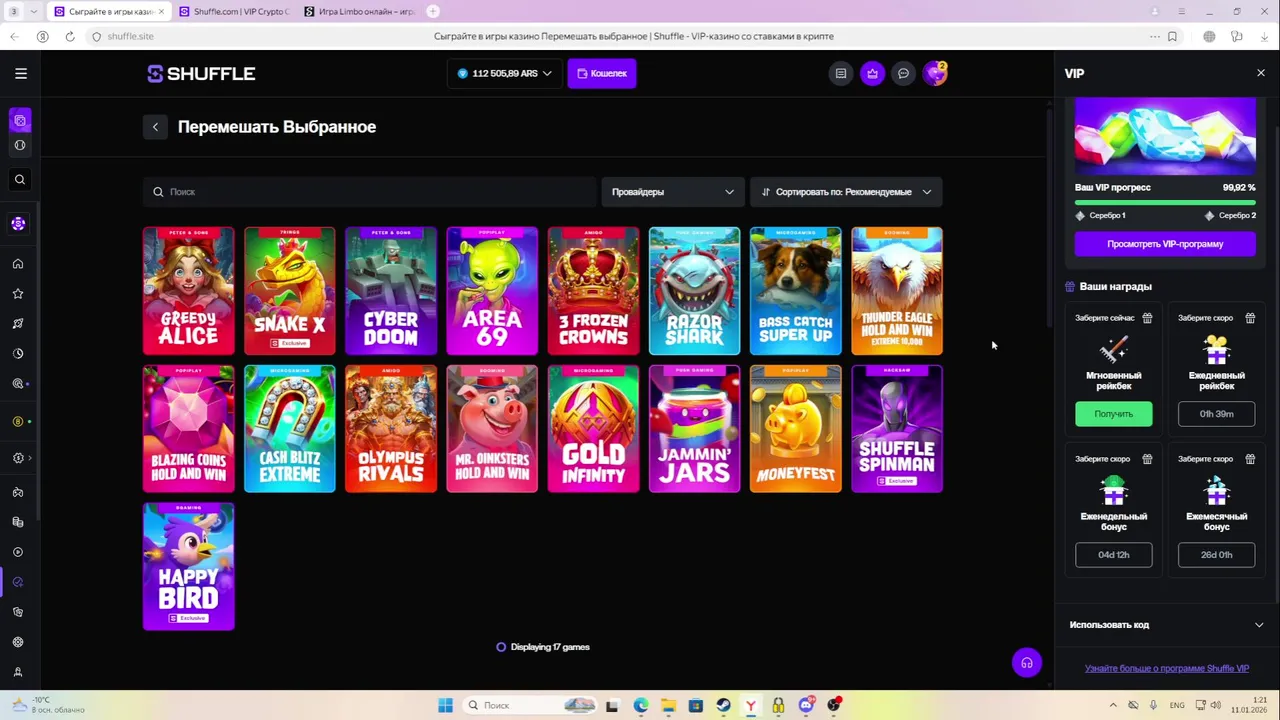Open a new browser tab
This screenshot has height=720, width=1280.
click(433, 11)
